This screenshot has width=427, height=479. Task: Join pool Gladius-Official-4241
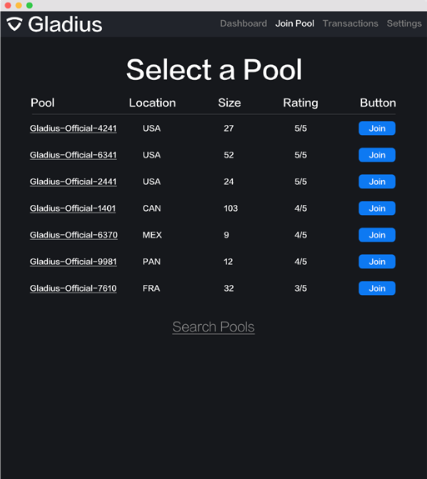(x=377, y=128)
